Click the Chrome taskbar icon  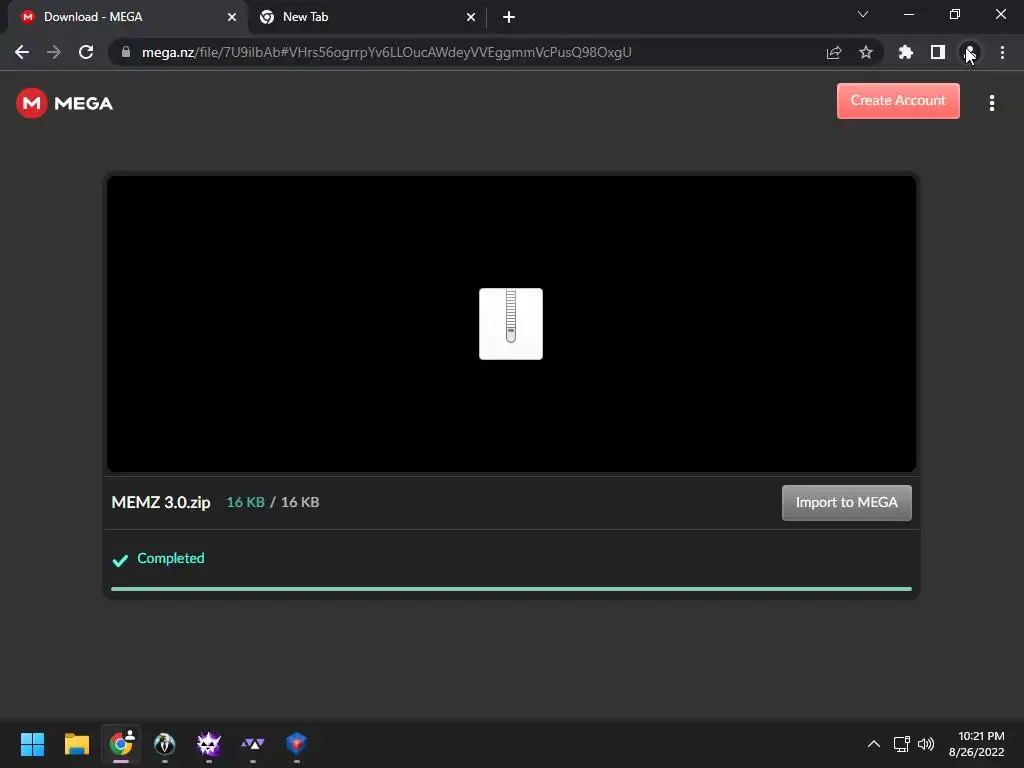(x=121, y=744)
